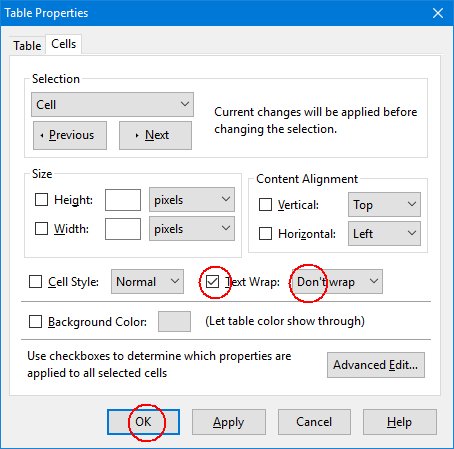Screen dimensions: 454x449
Task: Expand the Horizontal alignment Left dropdown
Action: [x=384, y=234]
